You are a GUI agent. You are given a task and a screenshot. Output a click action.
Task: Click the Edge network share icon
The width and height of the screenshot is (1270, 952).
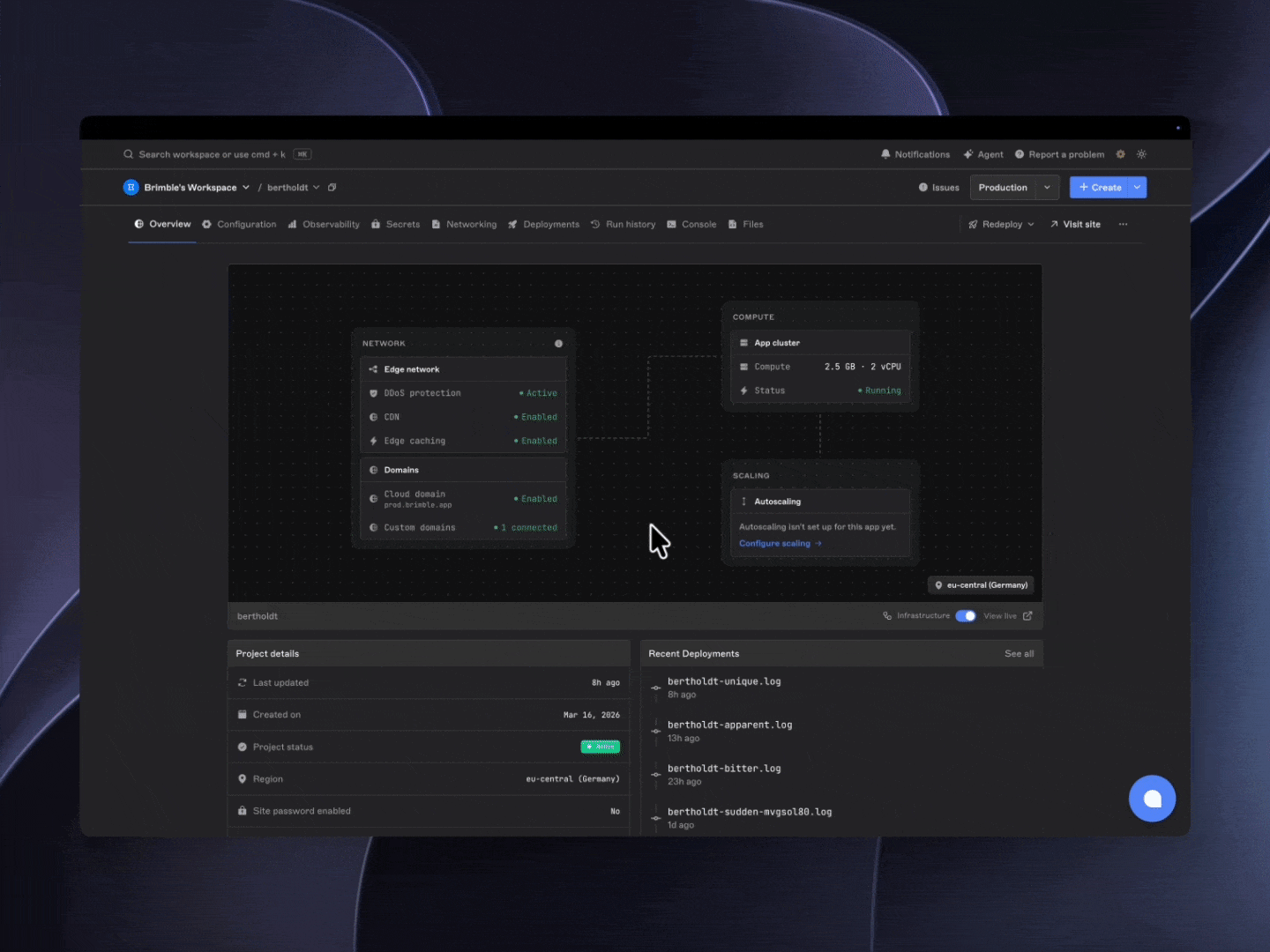pyautogui.click(x=373, y=369)
